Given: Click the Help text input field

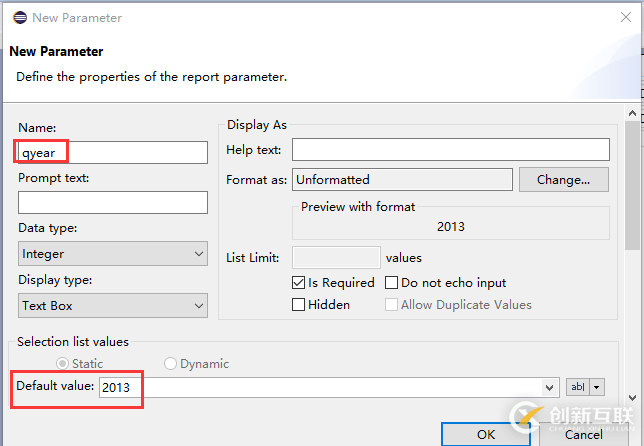Looking at the screenshot, I should coord(451,149).
